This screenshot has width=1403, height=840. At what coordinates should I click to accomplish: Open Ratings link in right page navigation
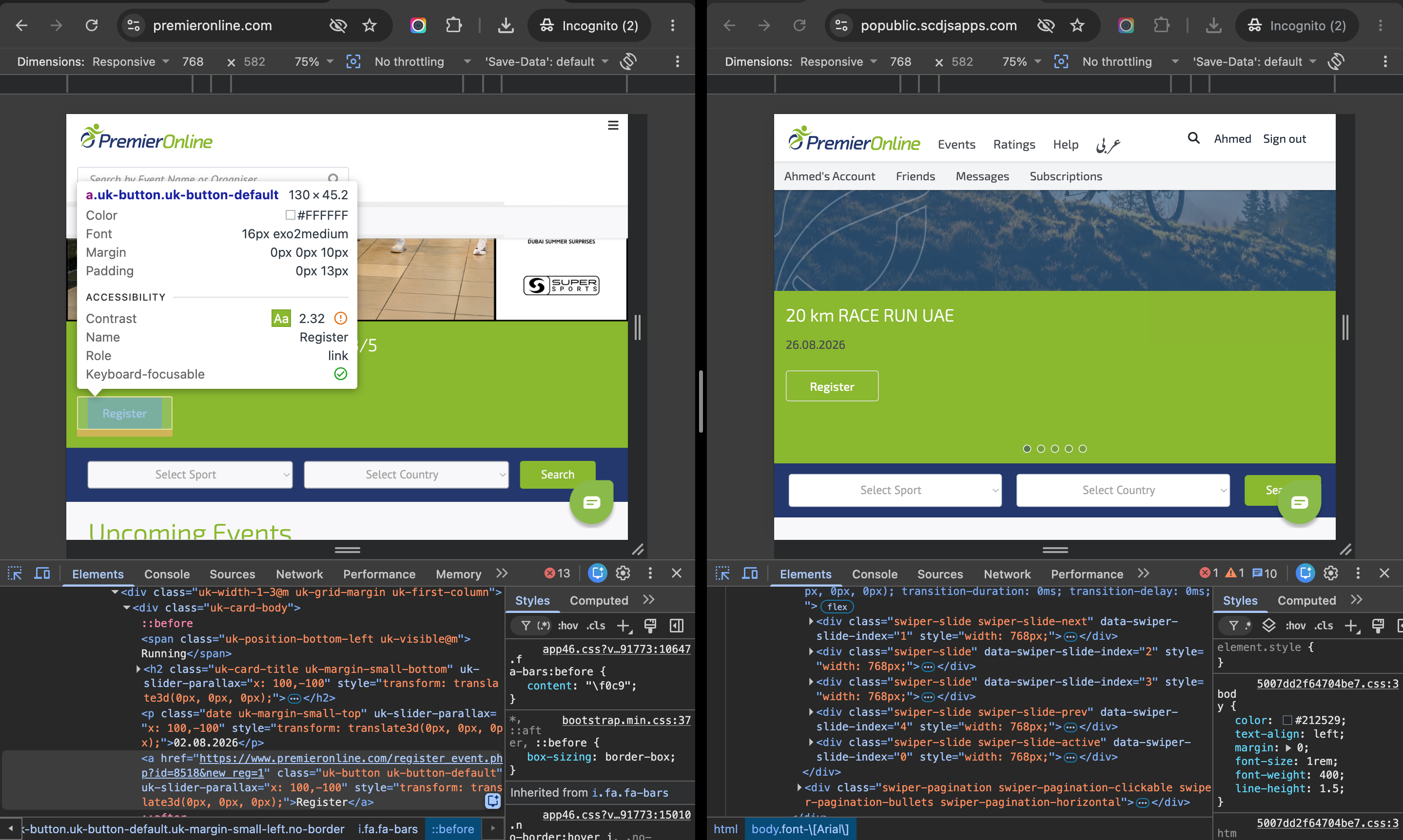click(x=1014, y=144)
